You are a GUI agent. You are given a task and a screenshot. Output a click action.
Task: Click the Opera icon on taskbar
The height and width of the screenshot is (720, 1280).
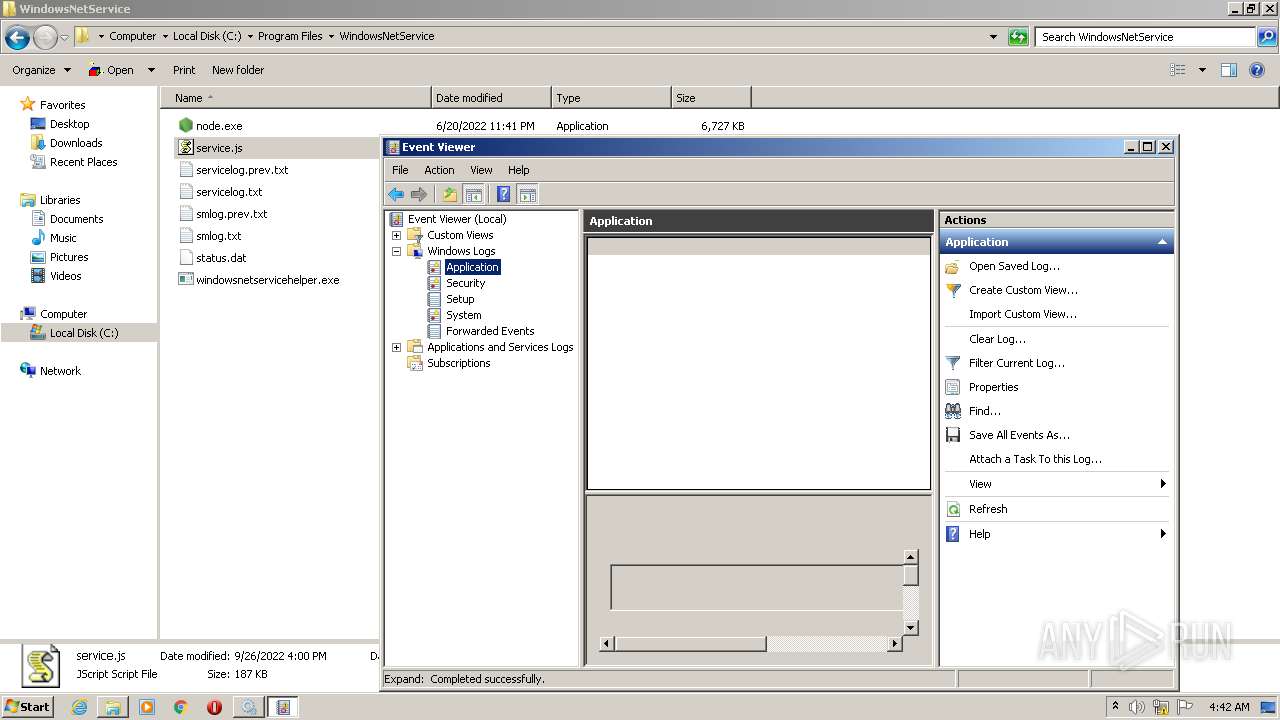point(214,707)
